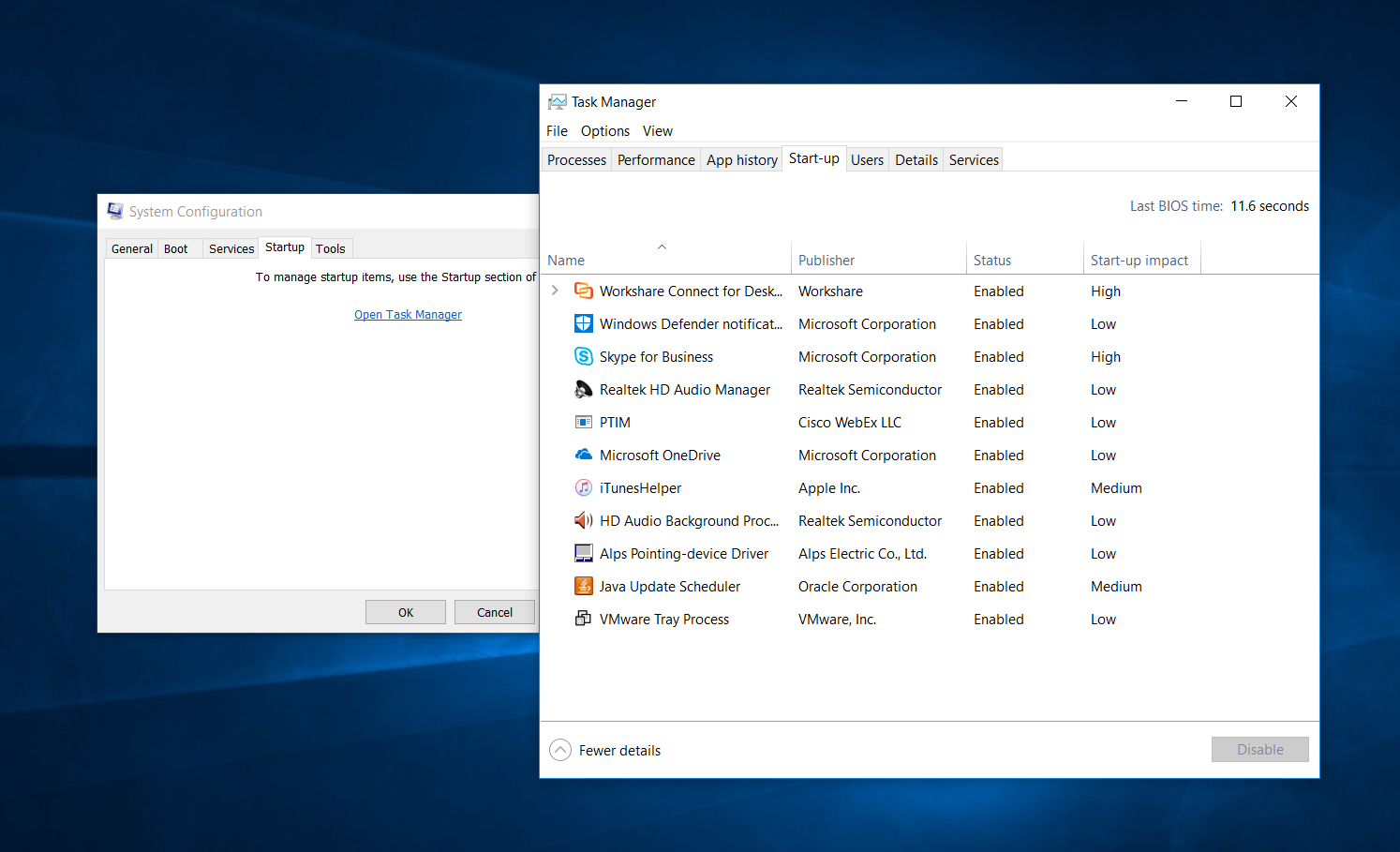Click Cancel in System Configuration

coord(495,612)
